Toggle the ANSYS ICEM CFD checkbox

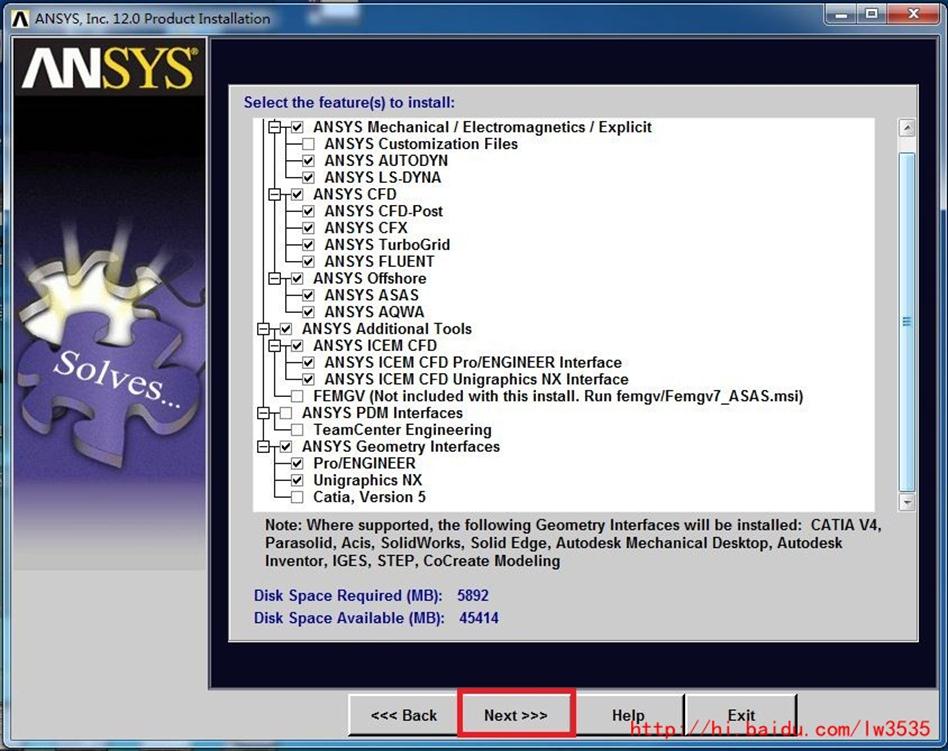(297, 345)
